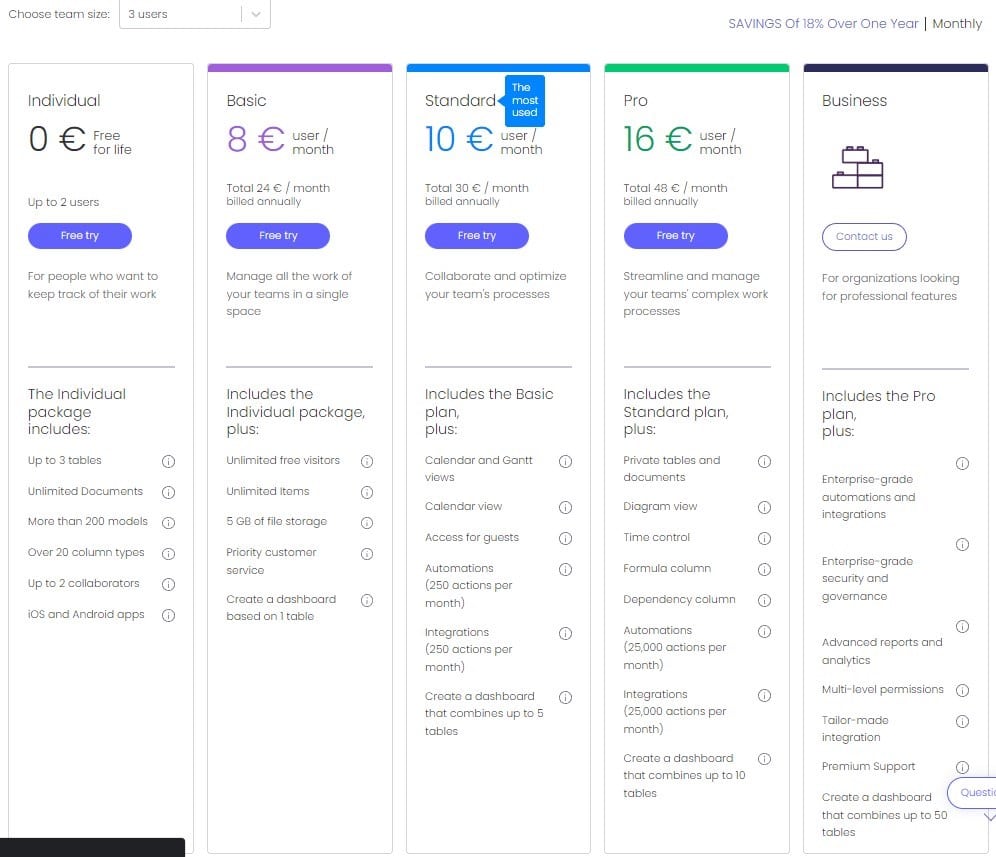Click Contact us on Business plan
The width and height of the screenshot is (996, 857).
864,237
